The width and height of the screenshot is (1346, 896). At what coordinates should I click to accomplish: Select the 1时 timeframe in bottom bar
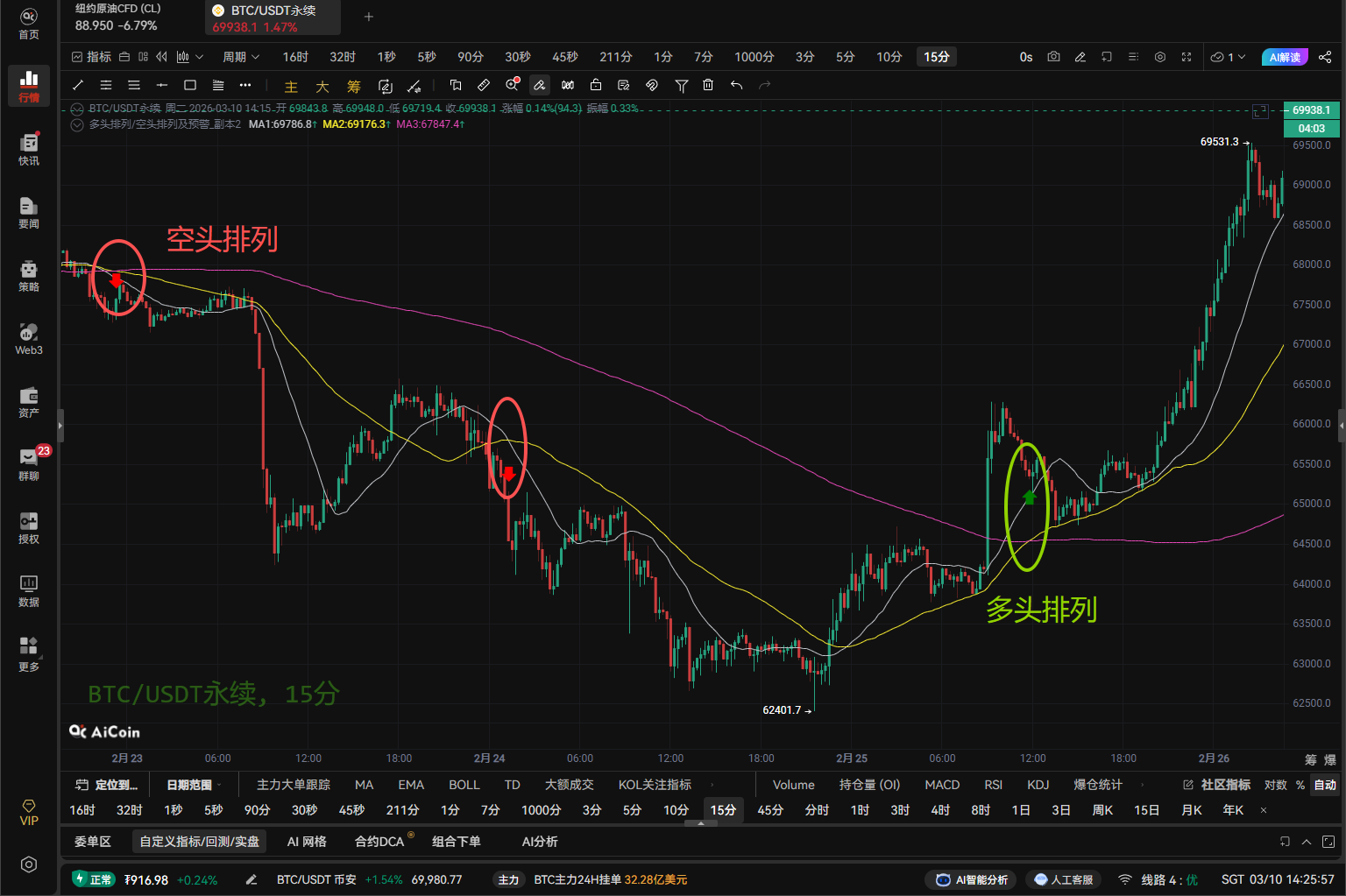(x=860, y=810)
